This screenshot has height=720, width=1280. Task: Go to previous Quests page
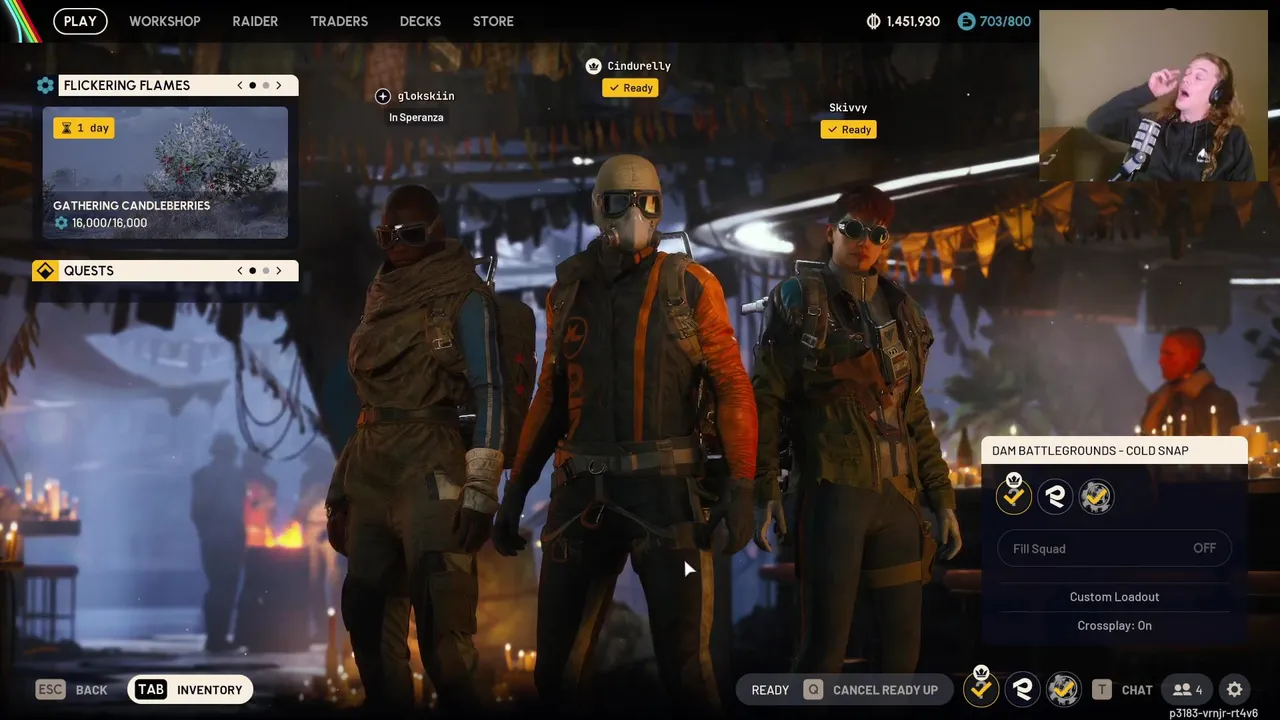pos(240,271)
